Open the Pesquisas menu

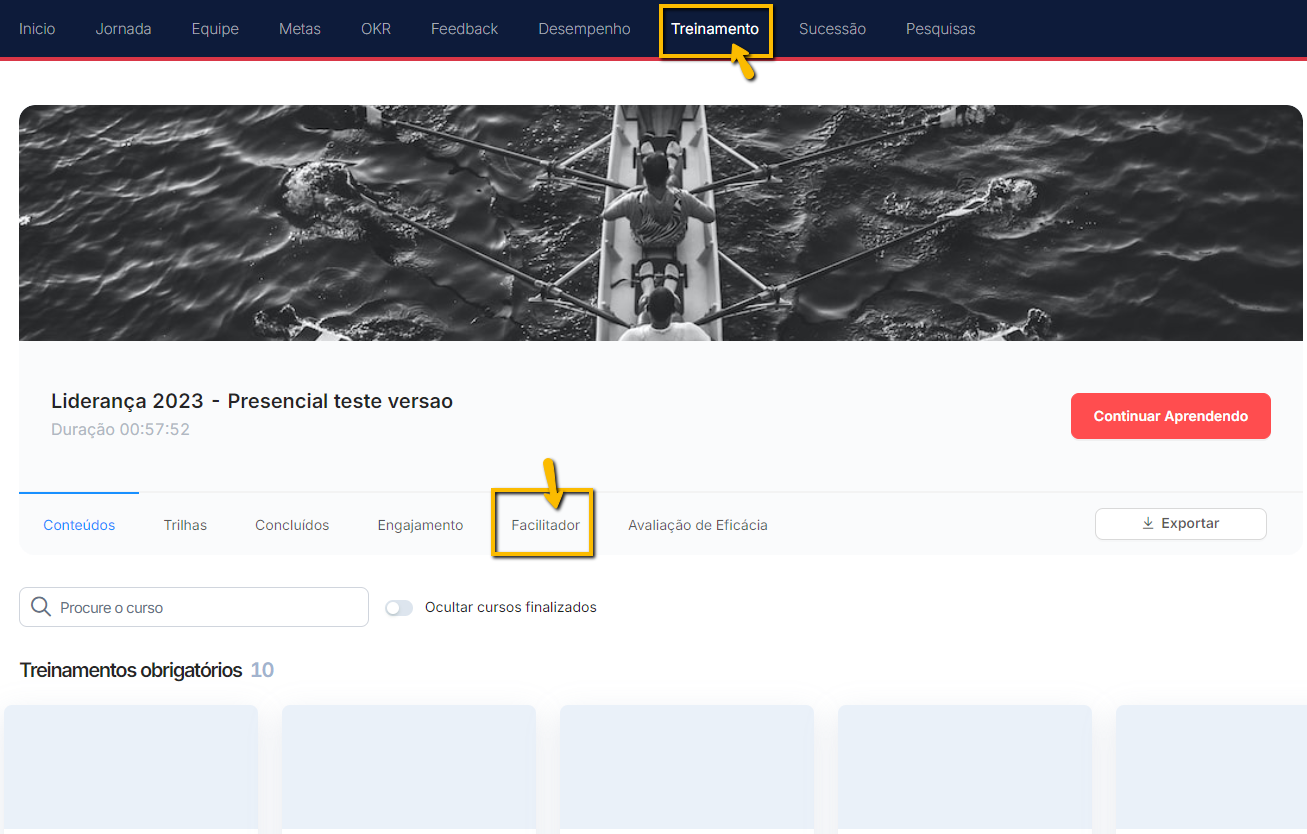pos(940,29)
